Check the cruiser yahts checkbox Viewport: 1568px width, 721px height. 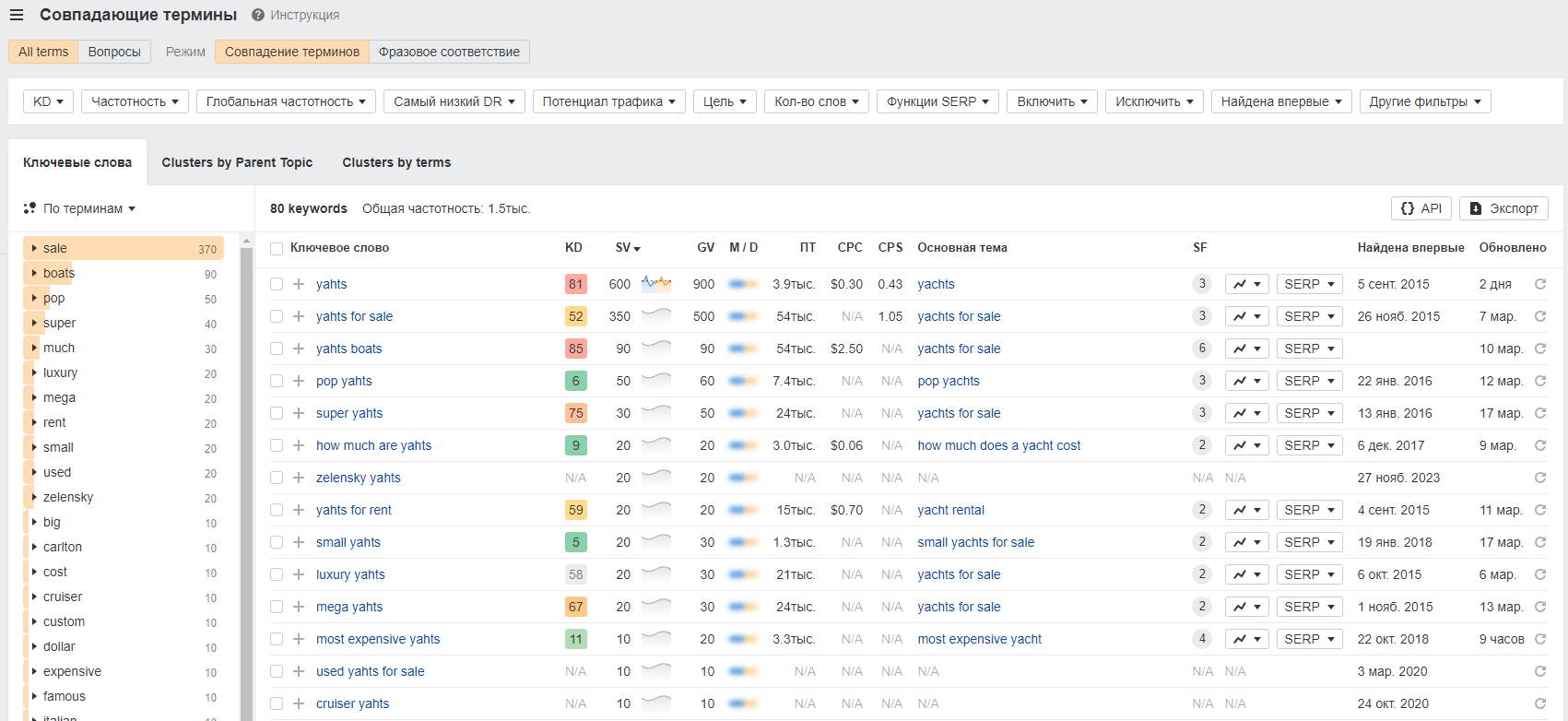tap(277, 703)
